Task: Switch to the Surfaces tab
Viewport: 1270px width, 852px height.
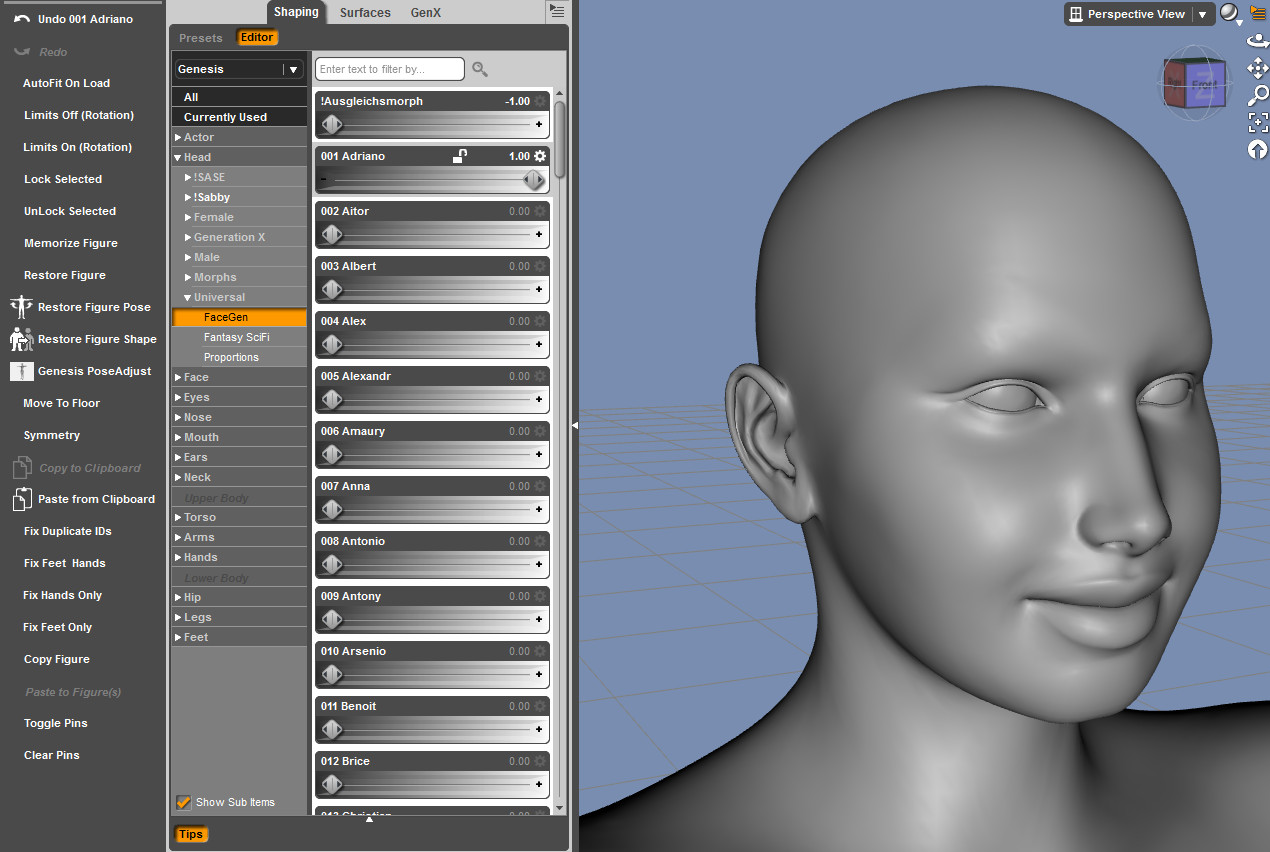Action: click(365, 13)
